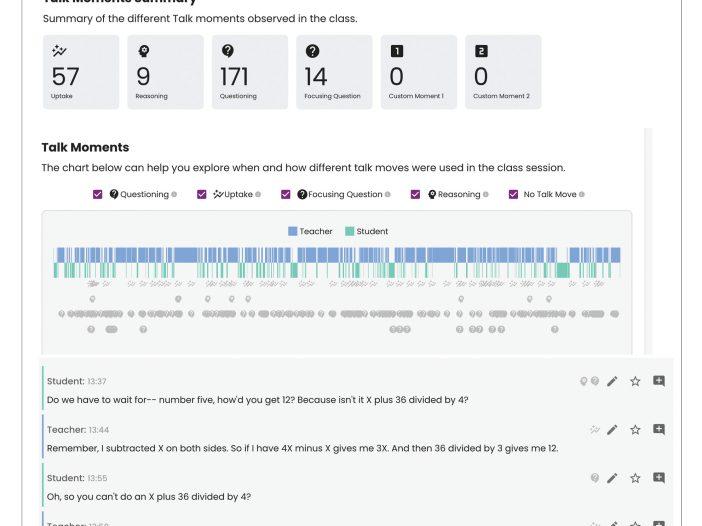Add comment to 13:37 student utterance

(659, 381)
